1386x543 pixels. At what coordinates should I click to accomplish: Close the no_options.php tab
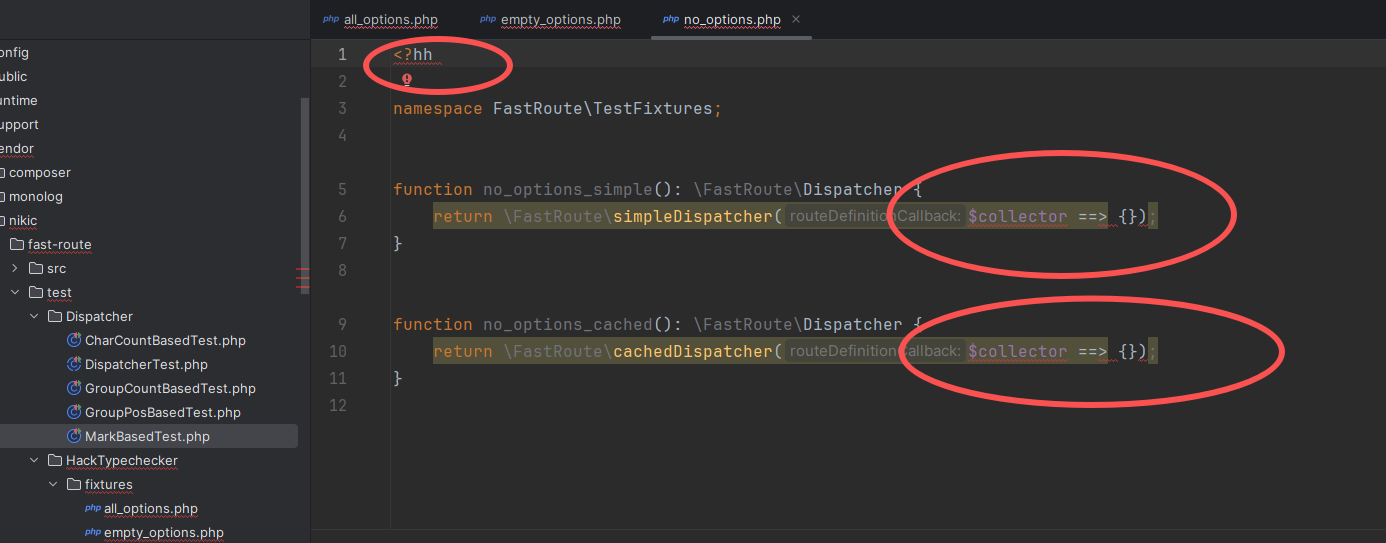tap(796, 19)
